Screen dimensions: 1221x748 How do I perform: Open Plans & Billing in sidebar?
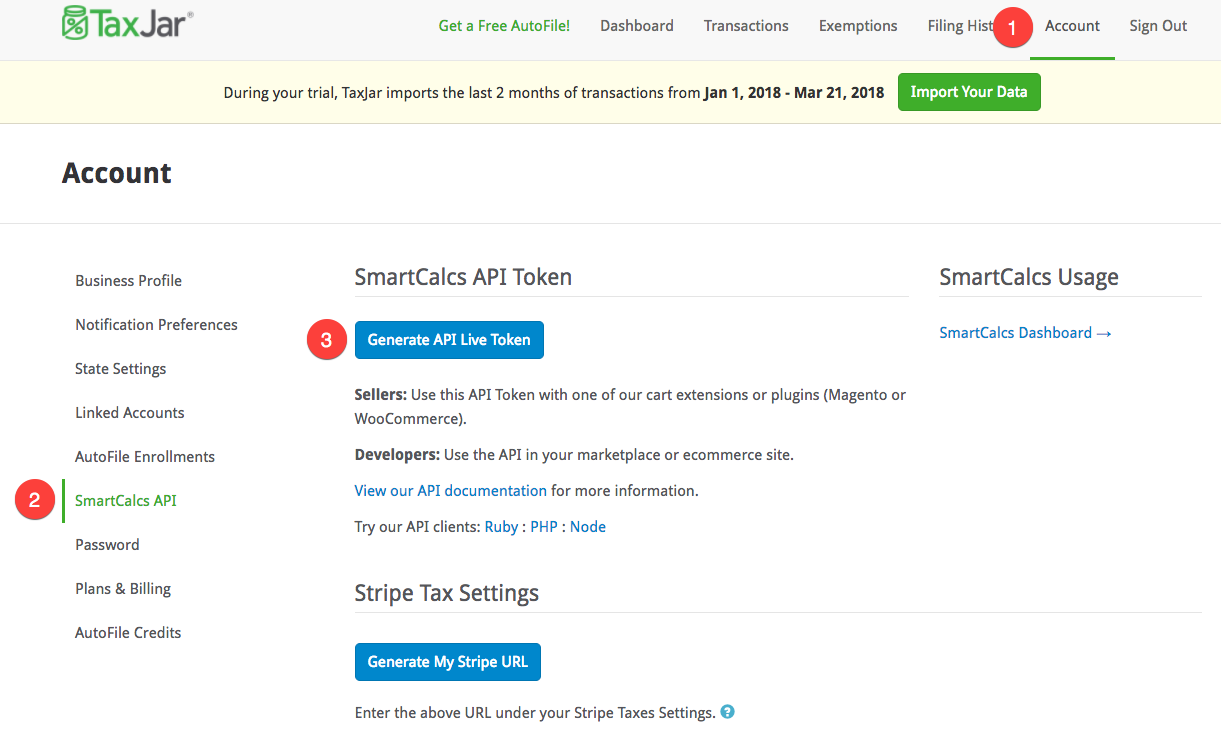pyautogui.click(x=123, y=589)
